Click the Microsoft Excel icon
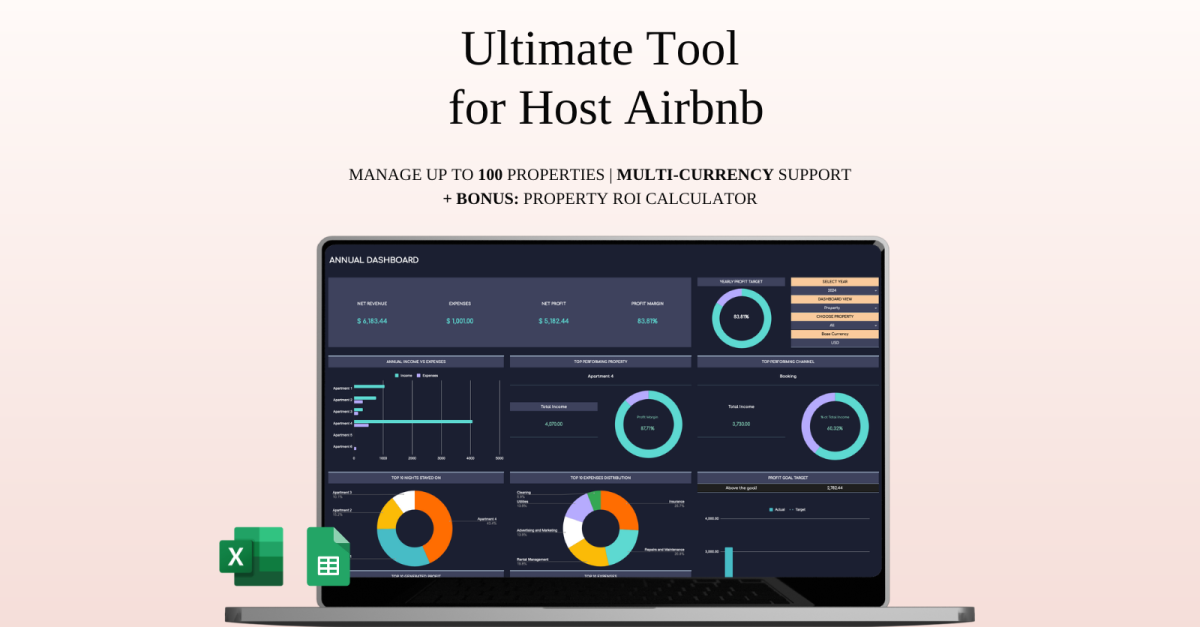This screenshot has width=1200, height=627. (251, 556)
